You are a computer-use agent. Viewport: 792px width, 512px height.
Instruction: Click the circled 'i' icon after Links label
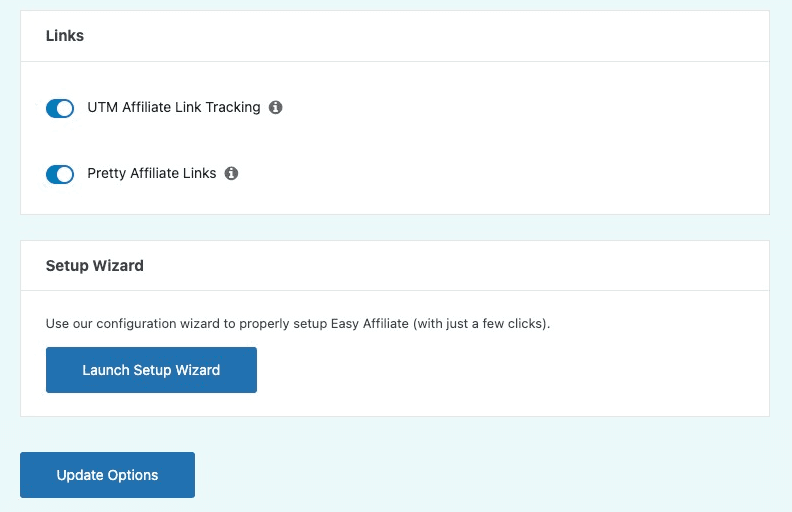coord(231,174)
